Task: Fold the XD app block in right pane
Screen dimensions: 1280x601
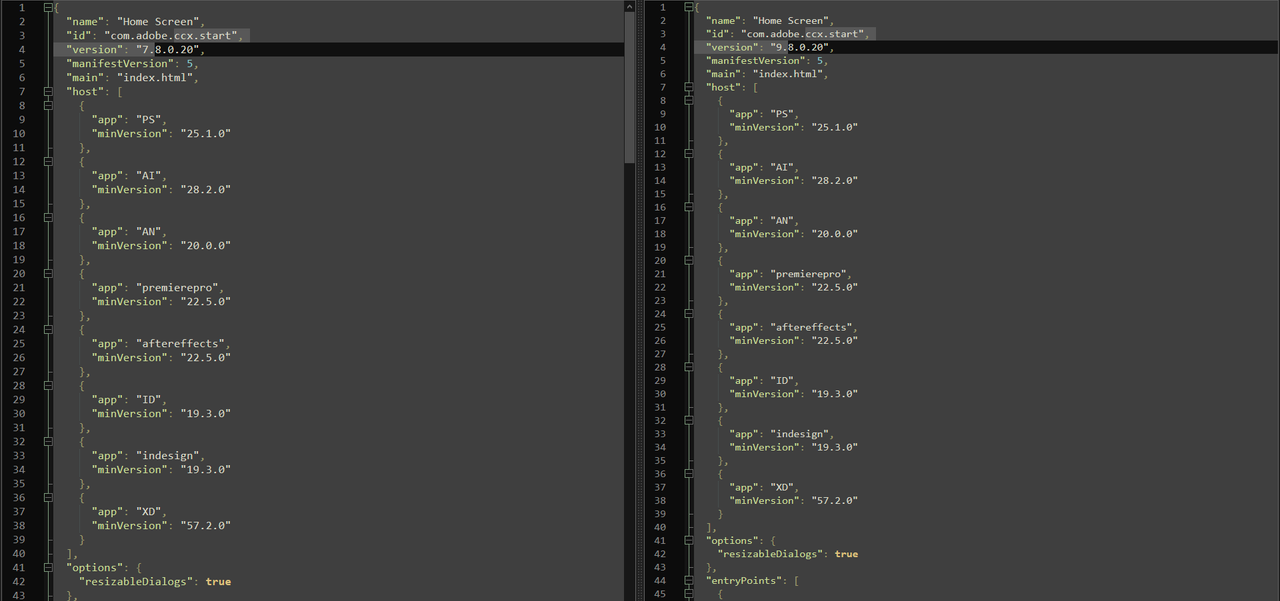Action: point(687,474)
